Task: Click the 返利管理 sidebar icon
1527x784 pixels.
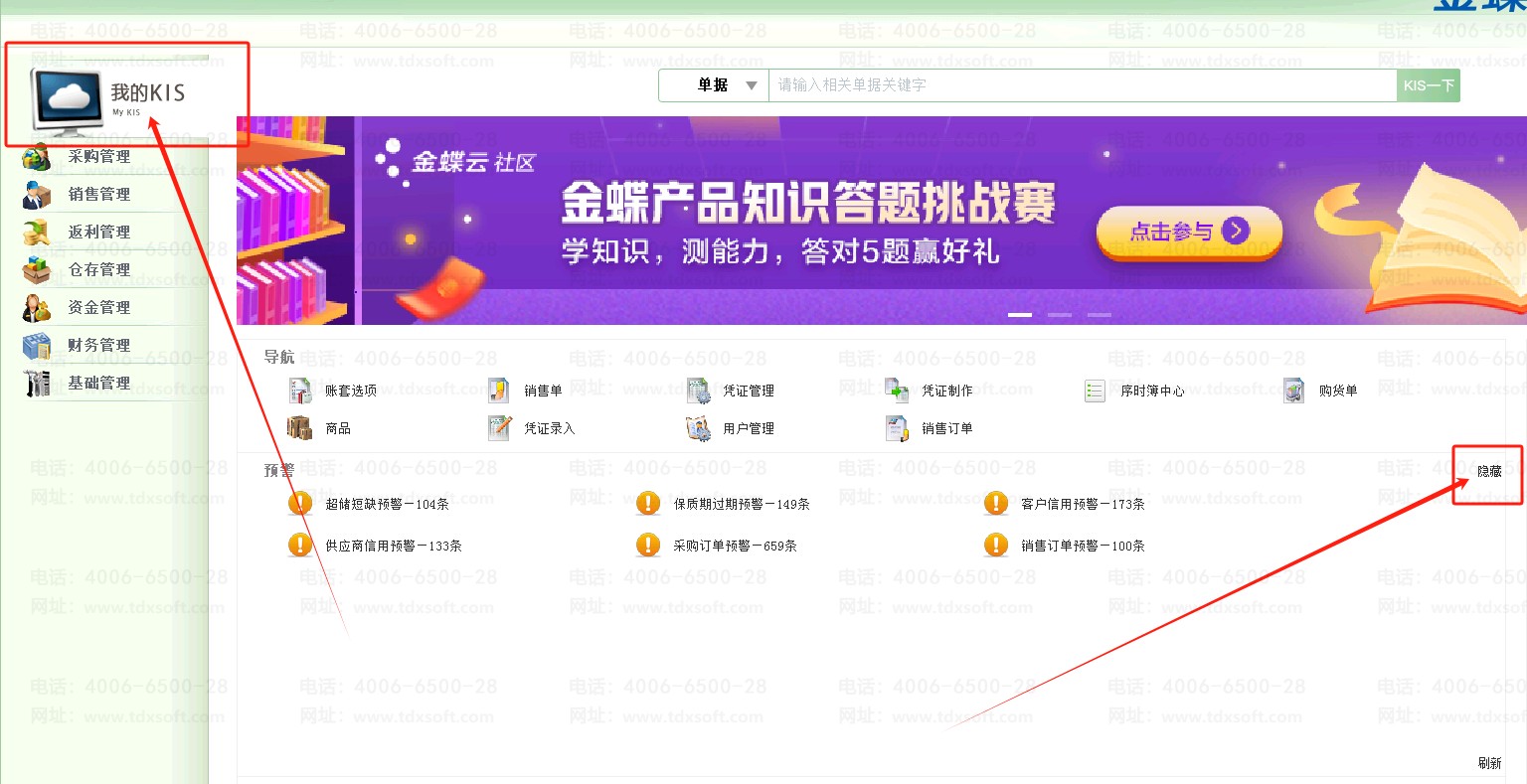Action: click(x=37, y=233)
